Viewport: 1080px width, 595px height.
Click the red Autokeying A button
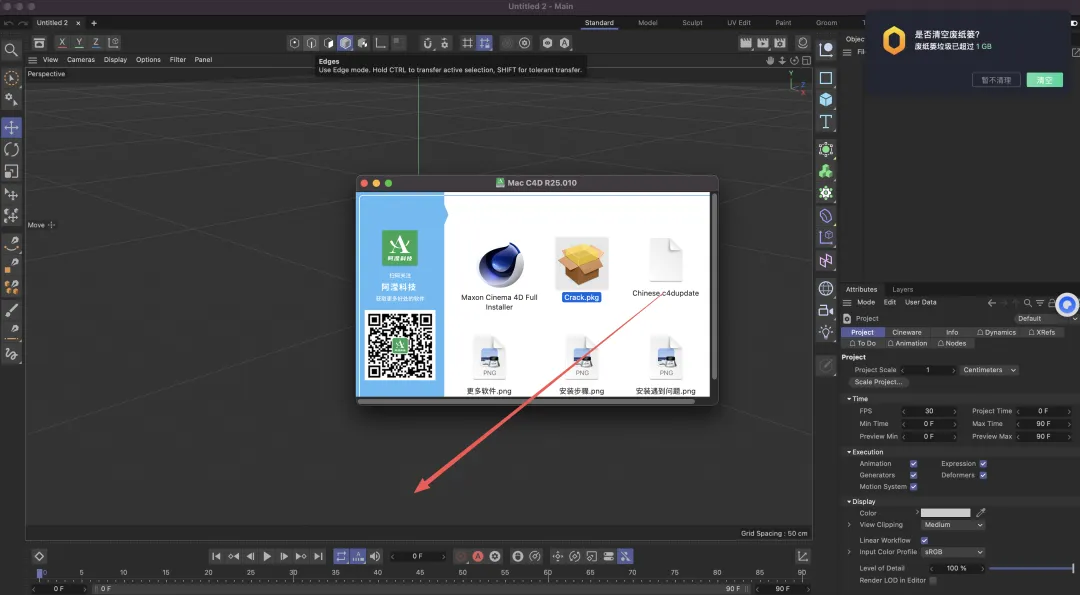[x=478, y=556]
